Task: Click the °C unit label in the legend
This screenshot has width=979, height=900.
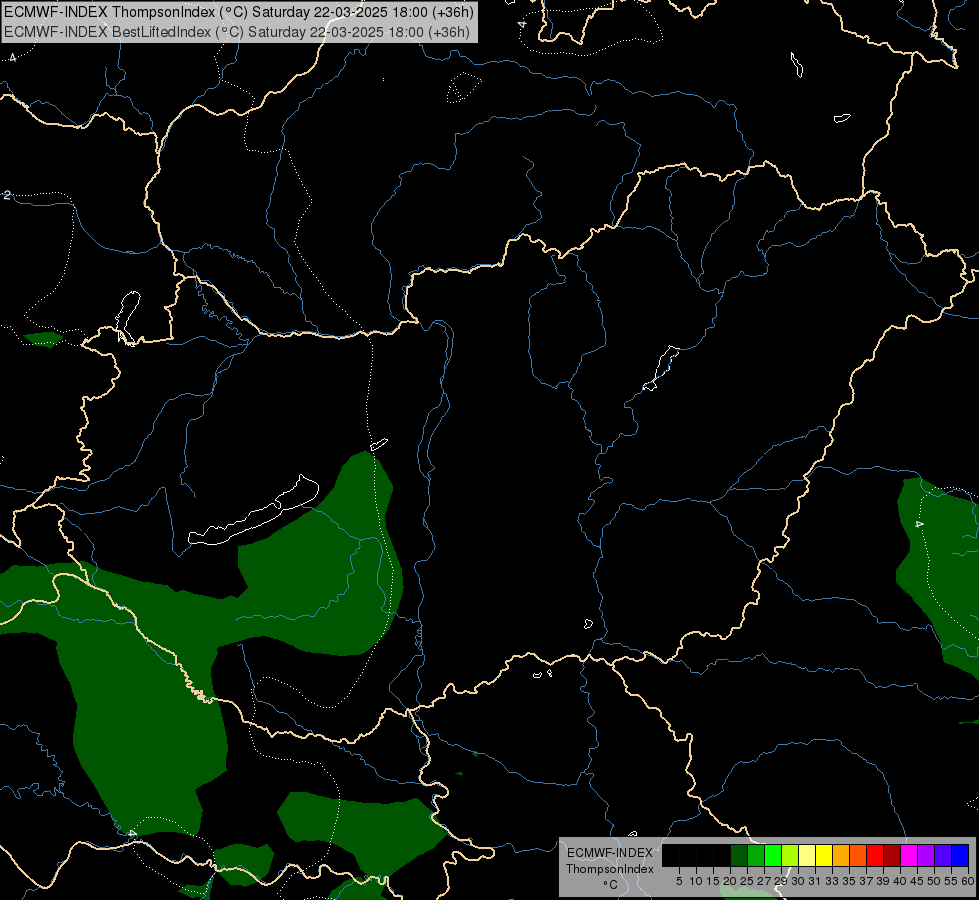Action: [610, 885]
